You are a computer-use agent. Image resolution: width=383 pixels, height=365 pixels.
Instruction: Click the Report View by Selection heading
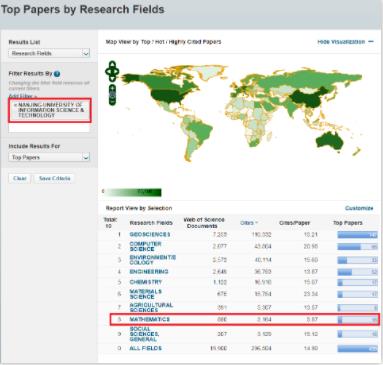139,208
